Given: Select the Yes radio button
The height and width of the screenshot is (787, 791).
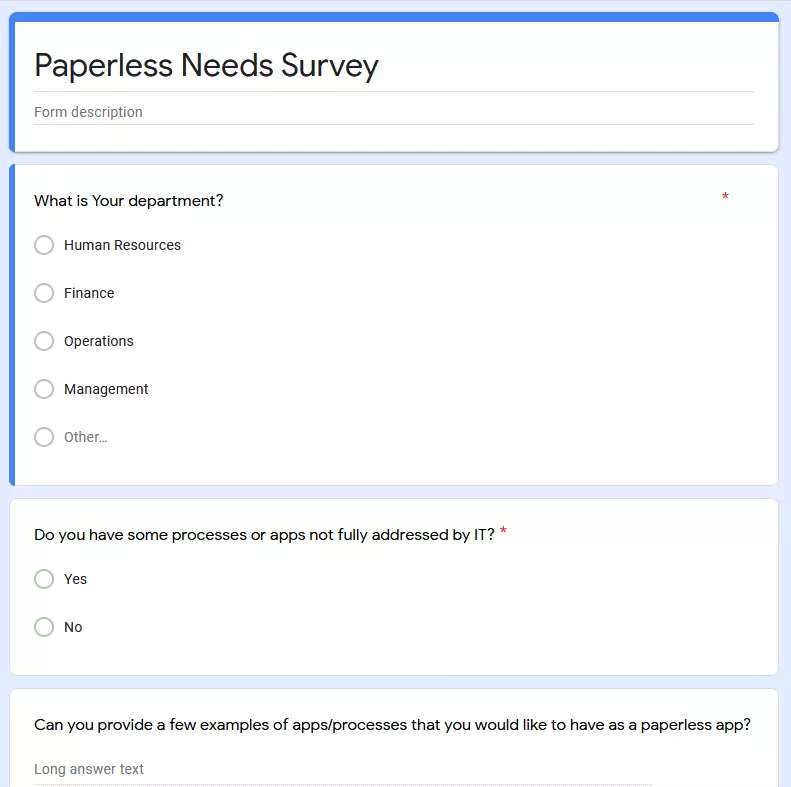Looking at the screenshot, I should point(44,579).
